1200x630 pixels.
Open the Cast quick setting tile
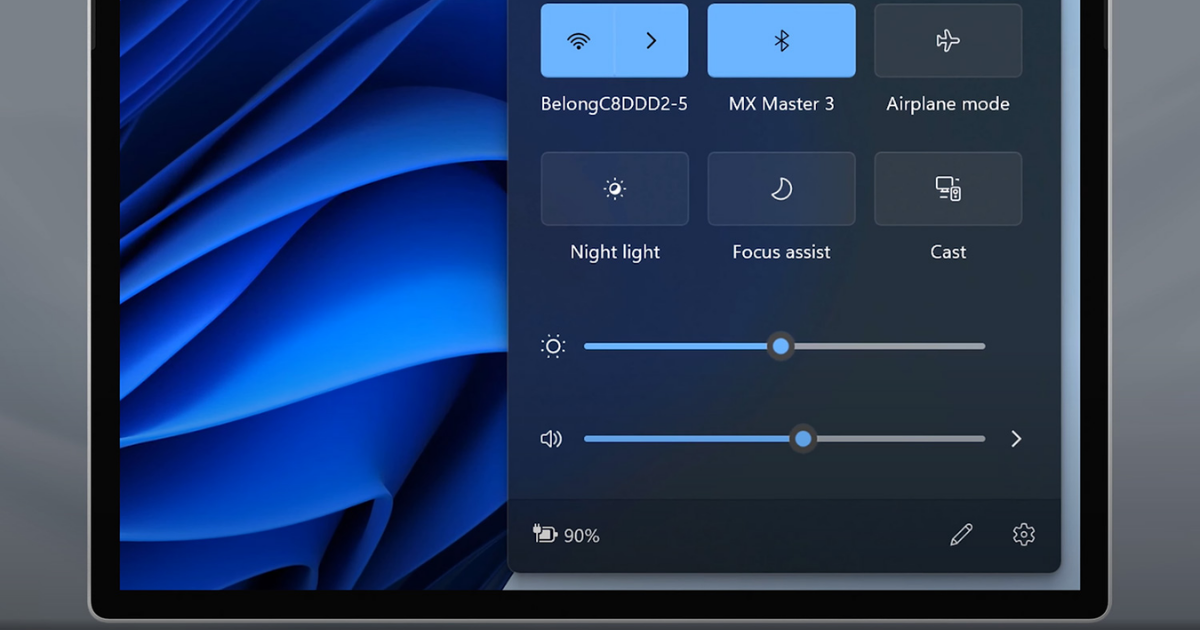point(948,189)
